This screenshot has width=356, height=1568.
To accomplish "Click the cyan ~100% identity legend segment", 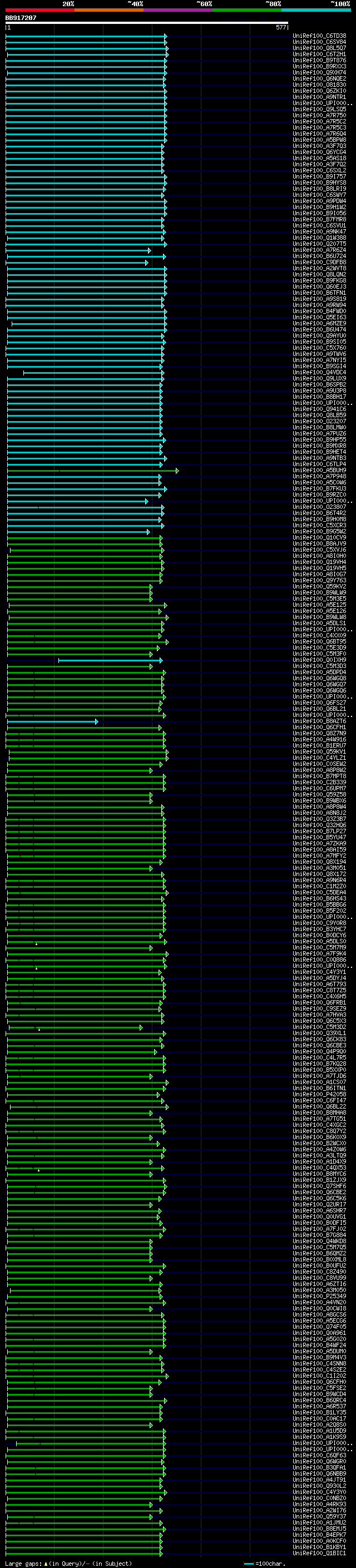I will (316, 10).
